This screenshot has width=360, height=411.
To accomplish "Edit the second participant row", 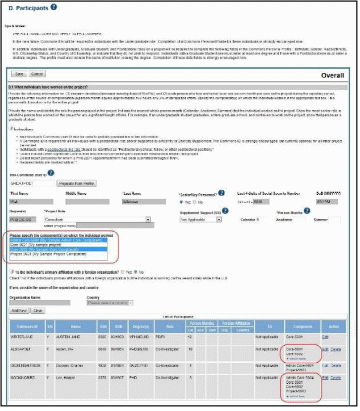I will click(325, 349).
